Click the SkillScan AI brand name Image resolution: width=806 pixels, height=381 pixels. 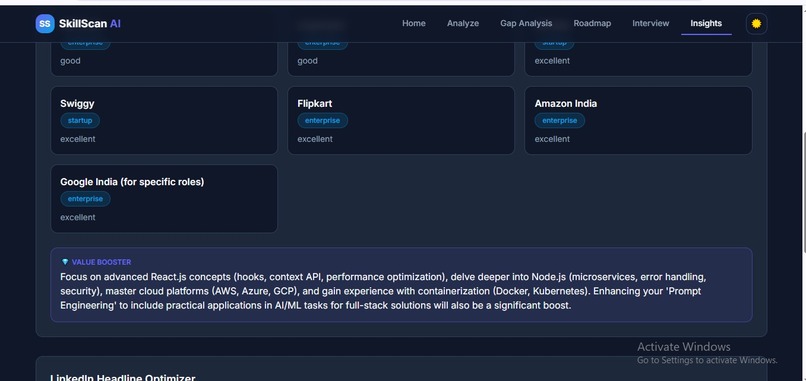[90, 24]
